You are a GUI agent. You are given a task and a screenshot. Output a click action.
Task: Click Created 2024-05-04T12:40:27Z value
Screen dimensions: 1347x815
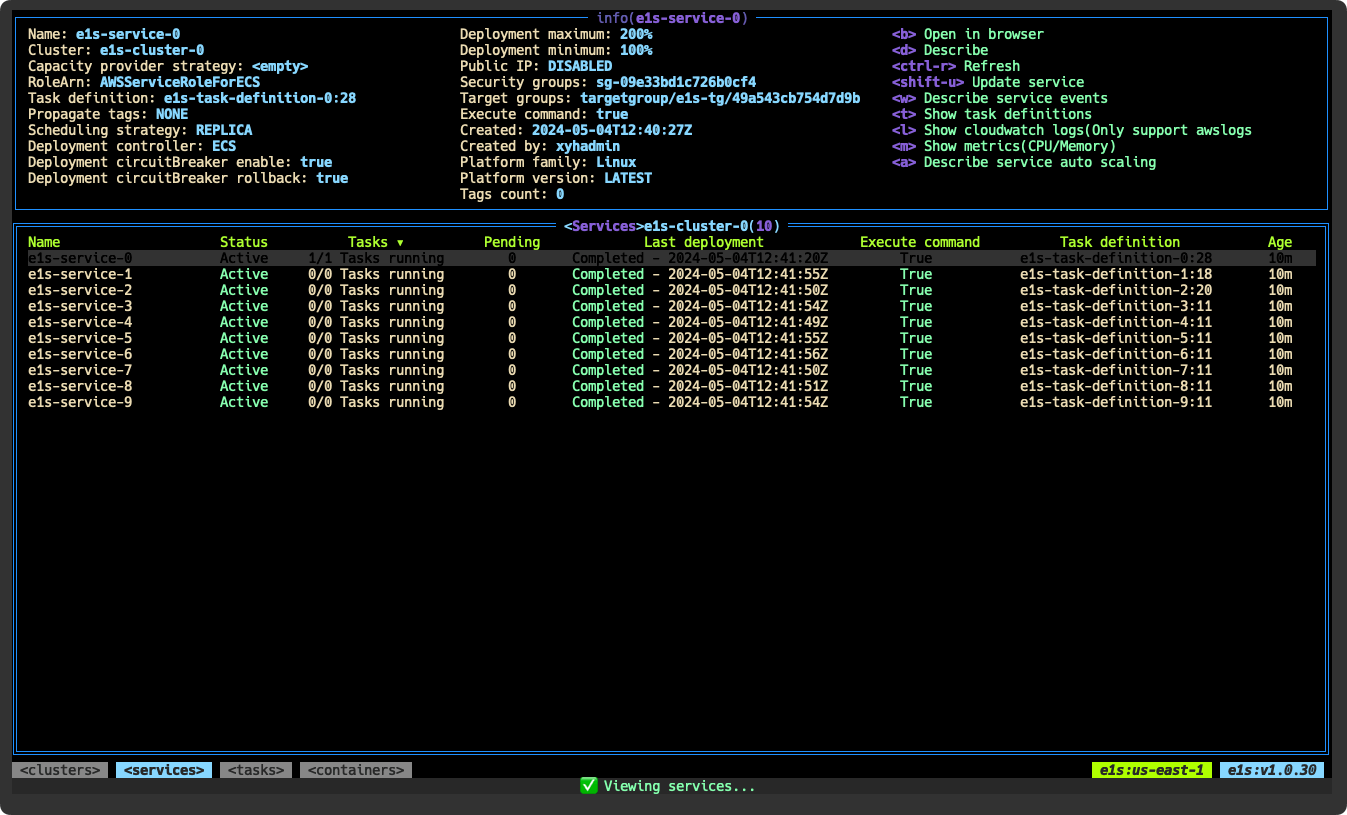coord(612,130)
